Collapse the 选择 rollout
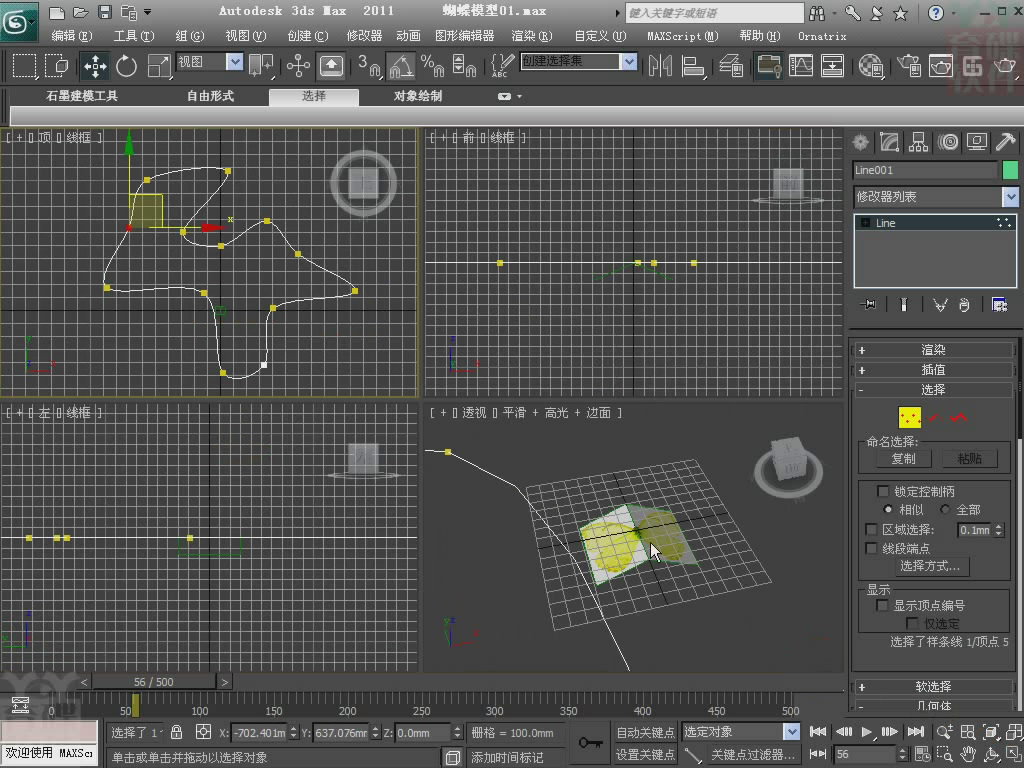Screen dimensions: 1024x768 tap(933, 390)
